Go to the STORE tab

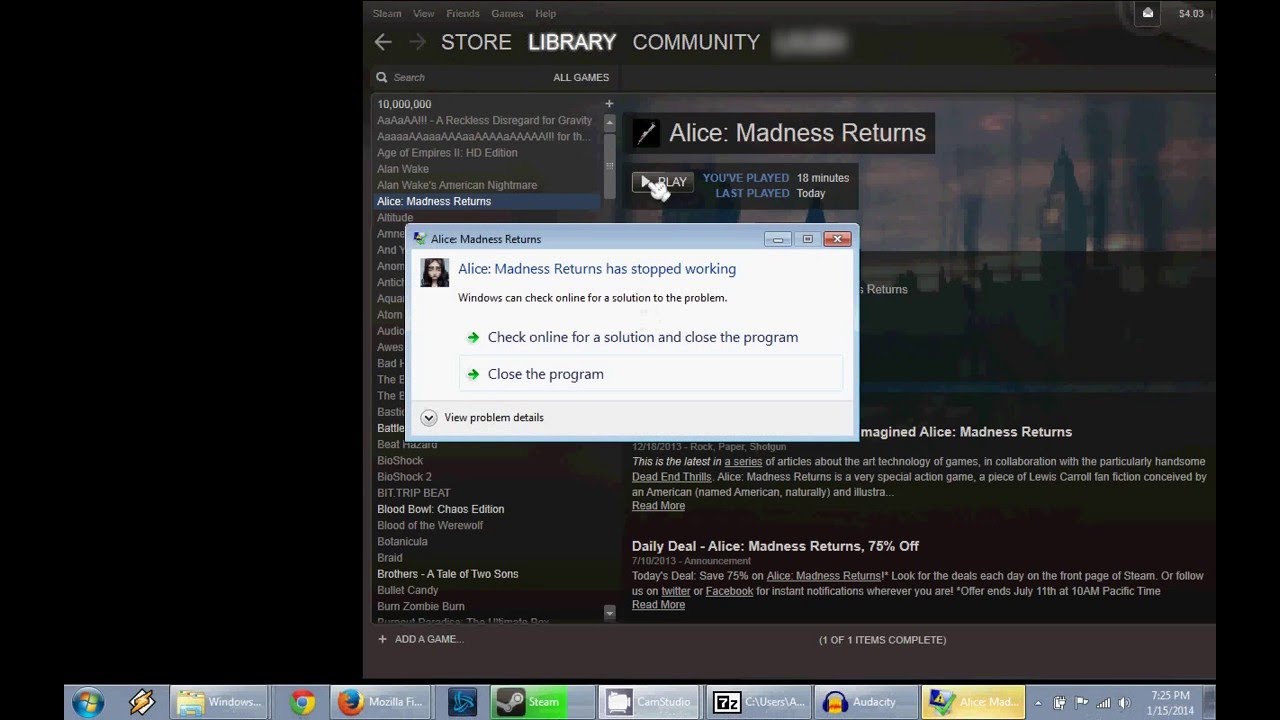point(476,42)
